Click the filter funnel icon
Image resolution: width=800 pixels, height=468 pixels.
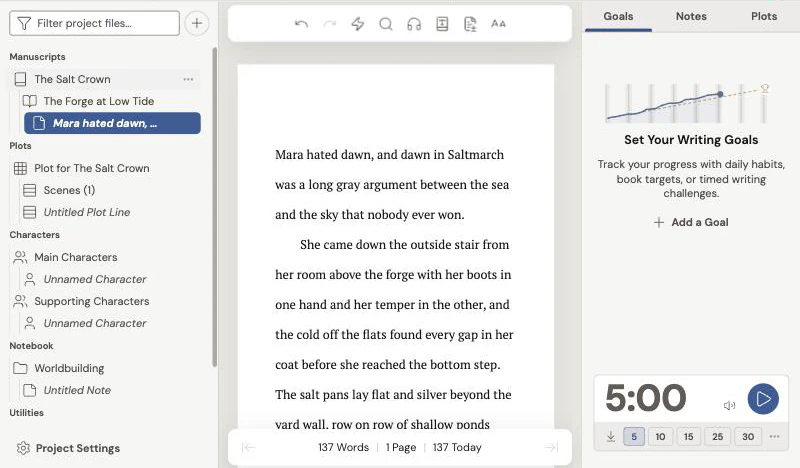point(24,23)
